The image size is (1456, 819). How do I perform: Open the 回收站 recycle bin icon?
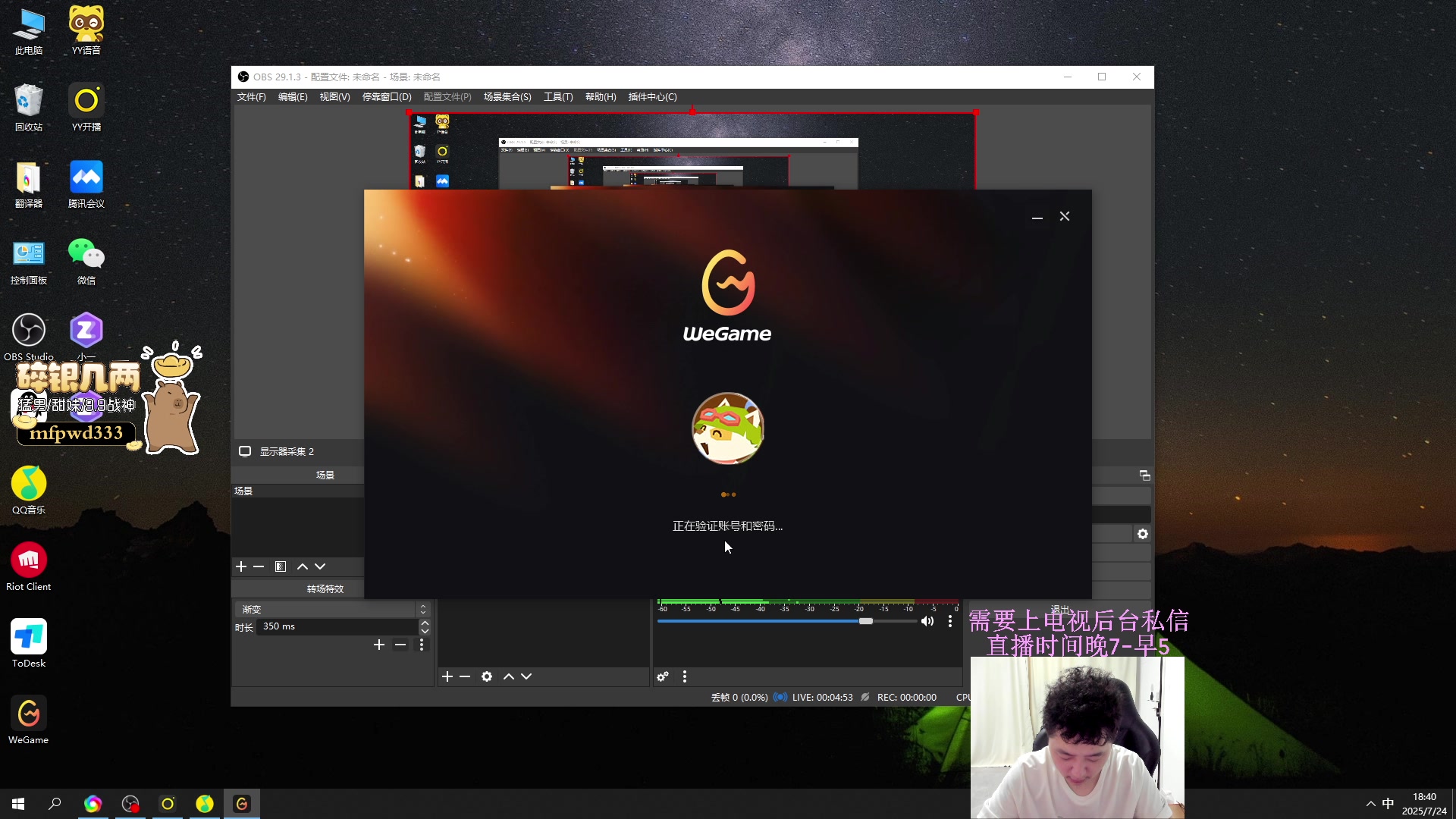pos(29,108)
